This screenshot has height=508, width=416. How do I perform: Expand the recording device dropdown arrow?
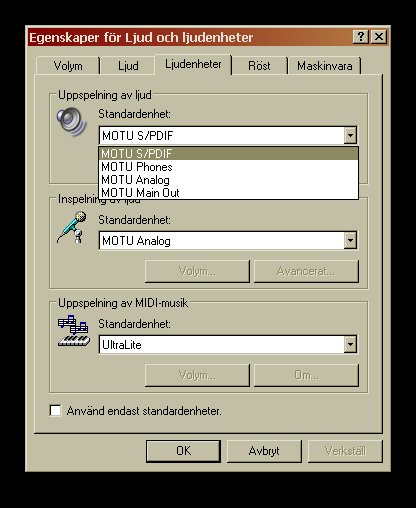(350, 240)
